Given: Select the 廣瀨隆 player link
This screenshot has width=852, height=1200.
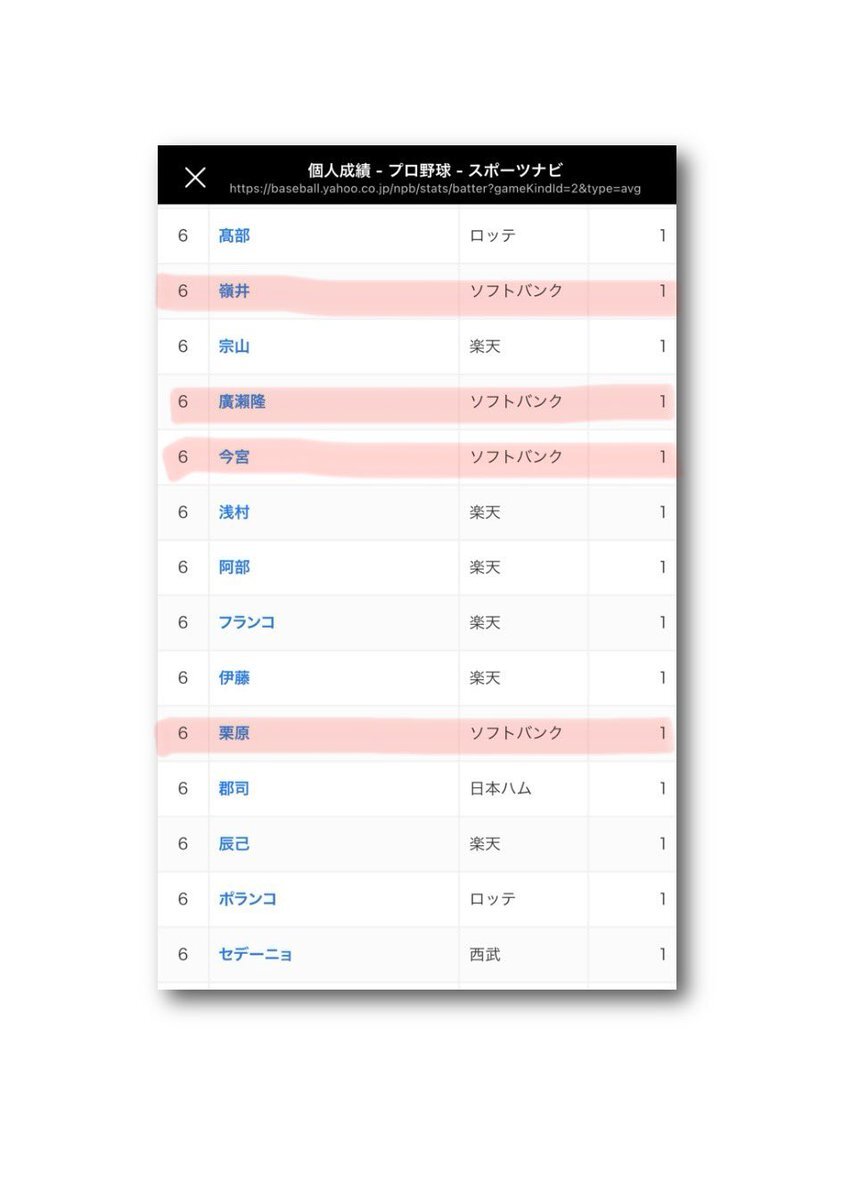Looking at the screenshot, I should point(242,402).
